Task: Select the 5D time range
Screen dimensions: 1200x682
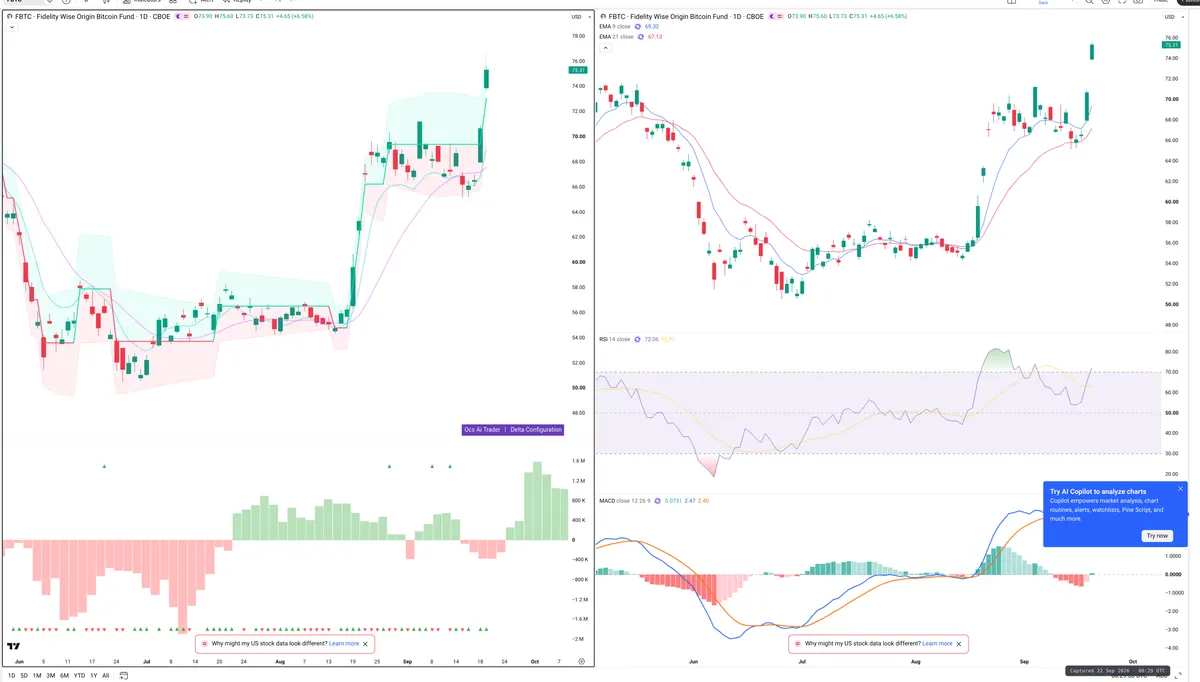Action: pos(25,676)
